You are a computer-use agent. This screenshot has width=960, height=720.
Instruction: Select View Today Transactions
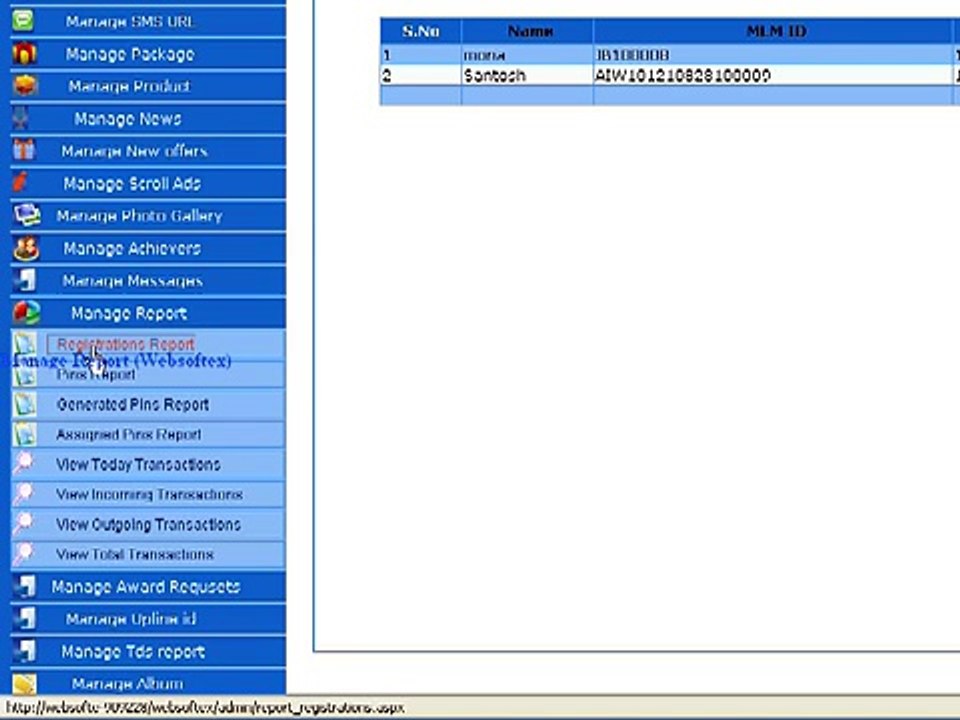(138, 464)
